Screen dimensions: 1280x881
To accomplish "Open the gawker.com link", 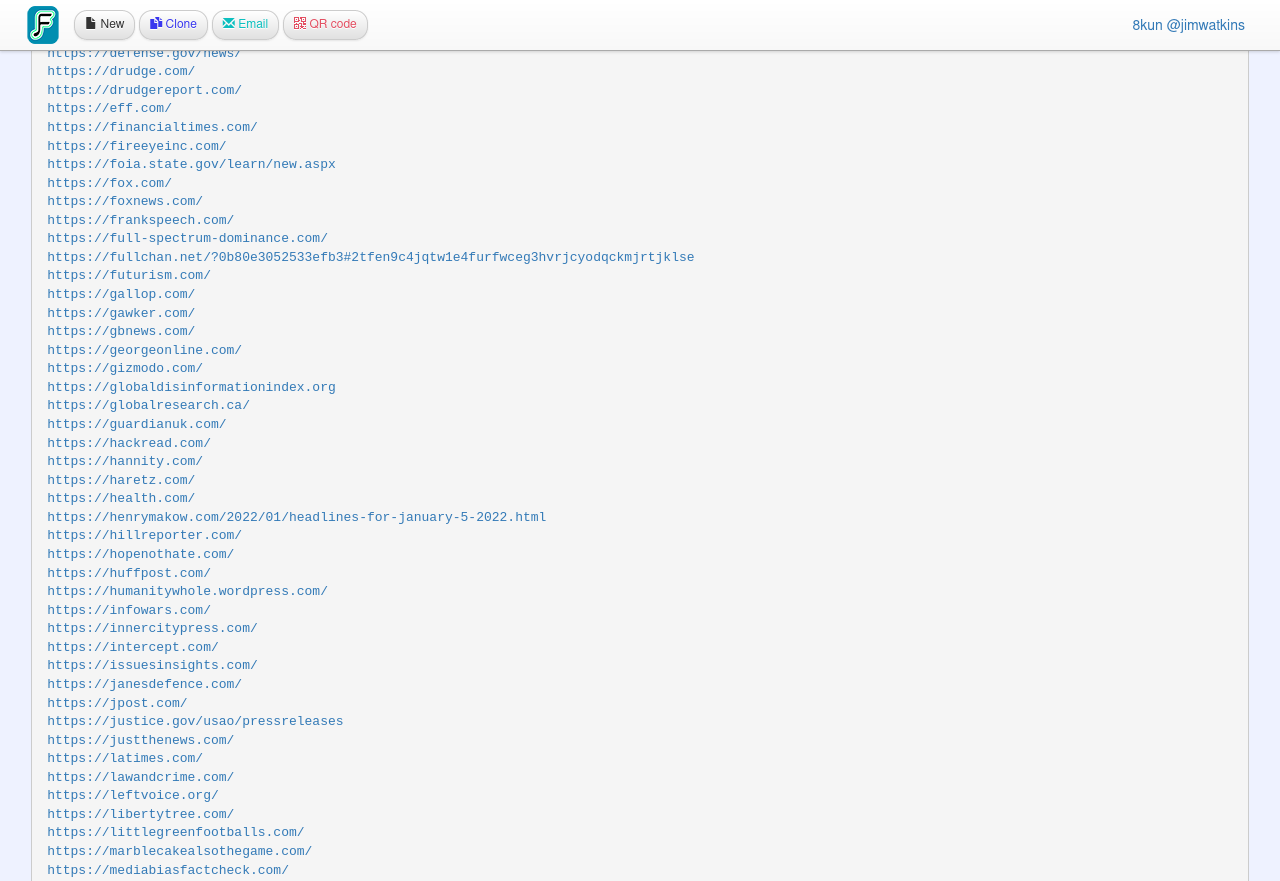I will click(x=121, y=314).
